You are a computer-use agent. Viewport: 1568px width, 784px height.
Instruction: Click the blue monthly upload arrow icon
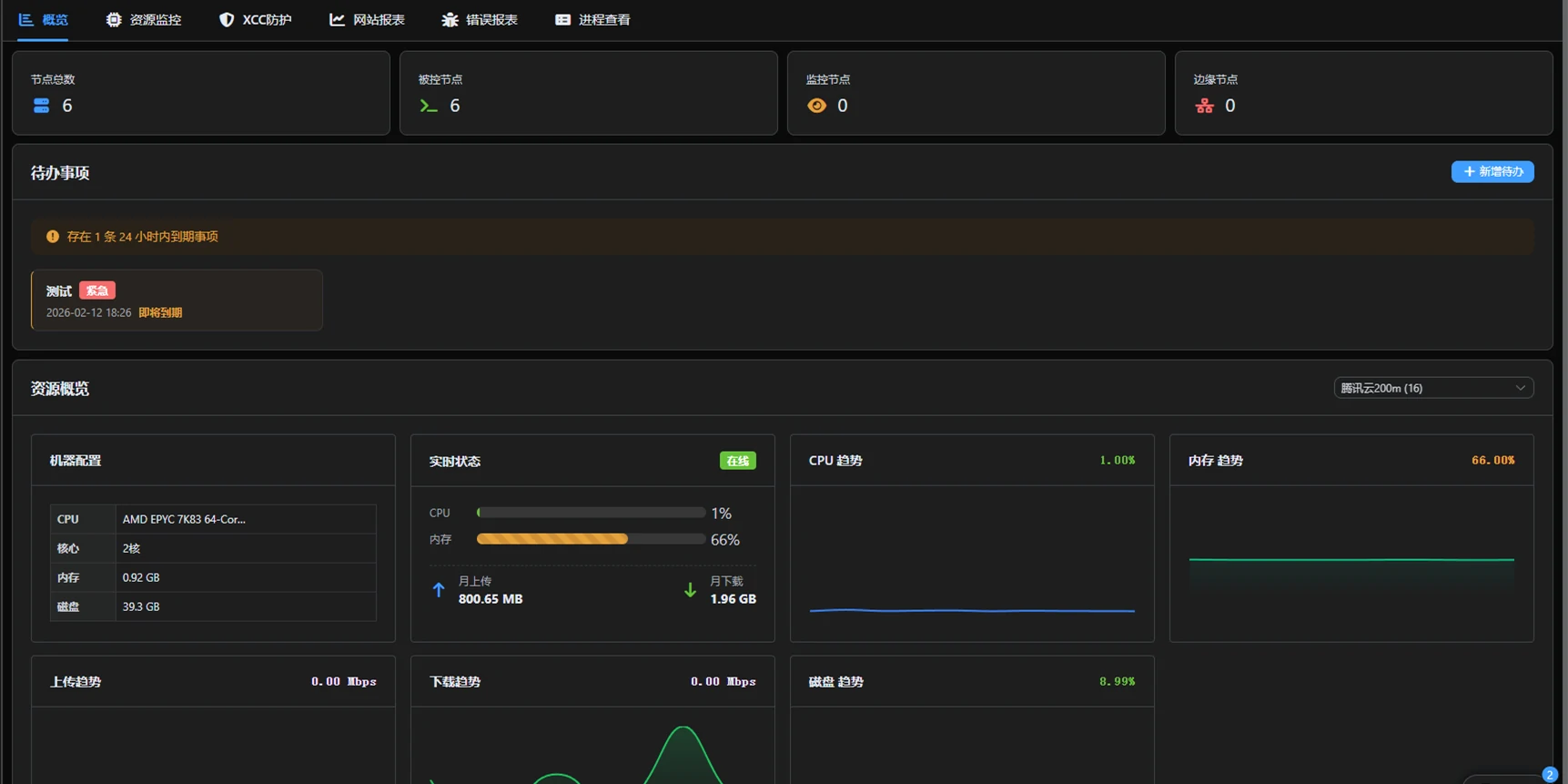tap(439, 590)
